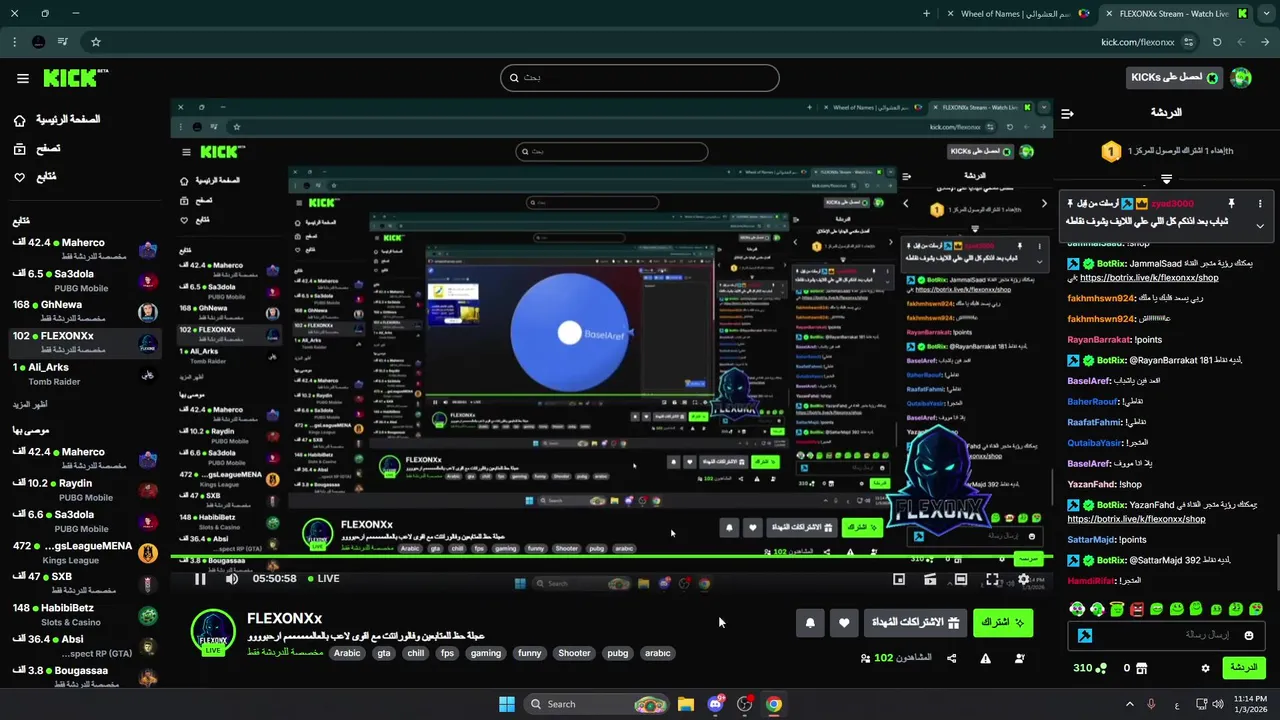Click the person icon beside the report triangle

point(1019,658)
